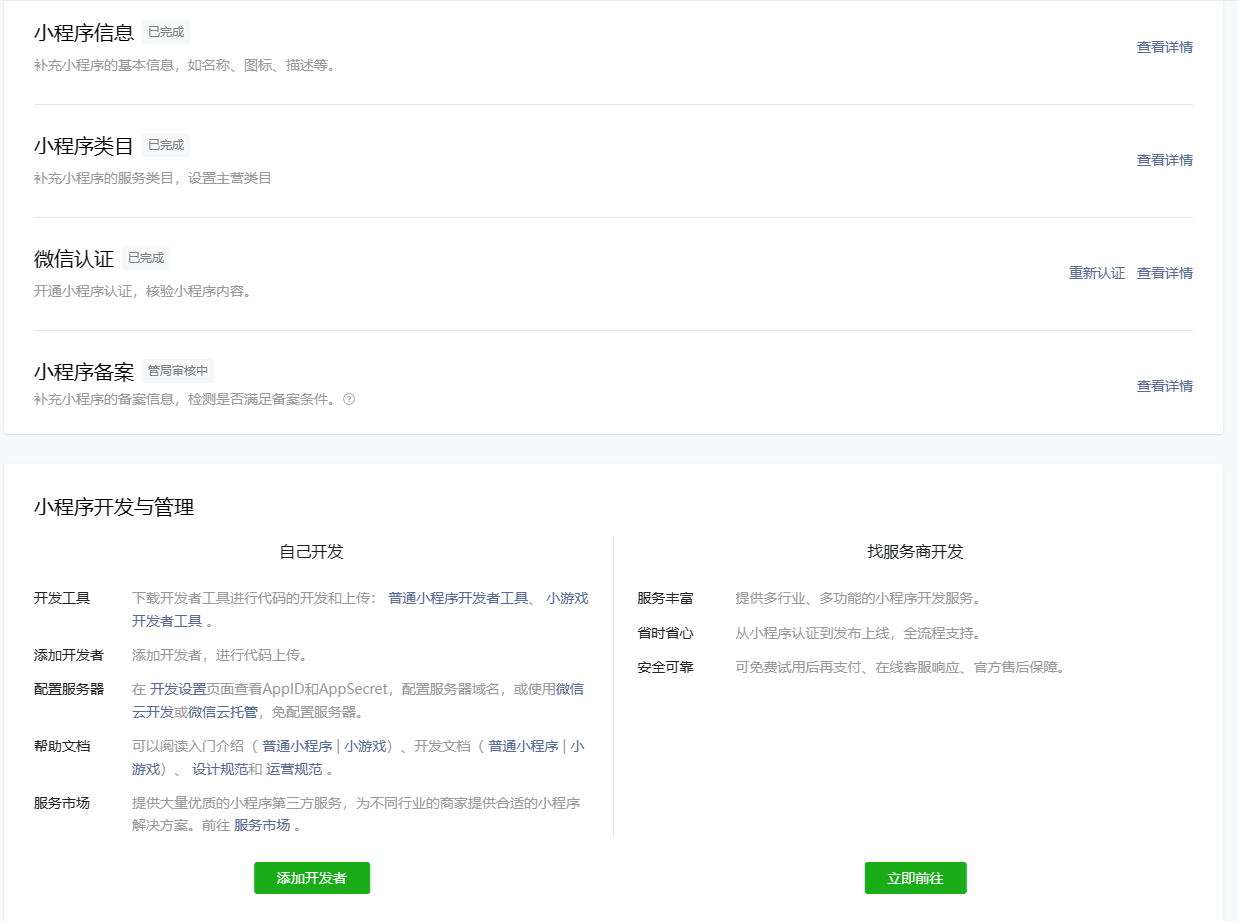
Task: Open 小游戏 link under 入门介绍
Action: (x=366, y=746)
